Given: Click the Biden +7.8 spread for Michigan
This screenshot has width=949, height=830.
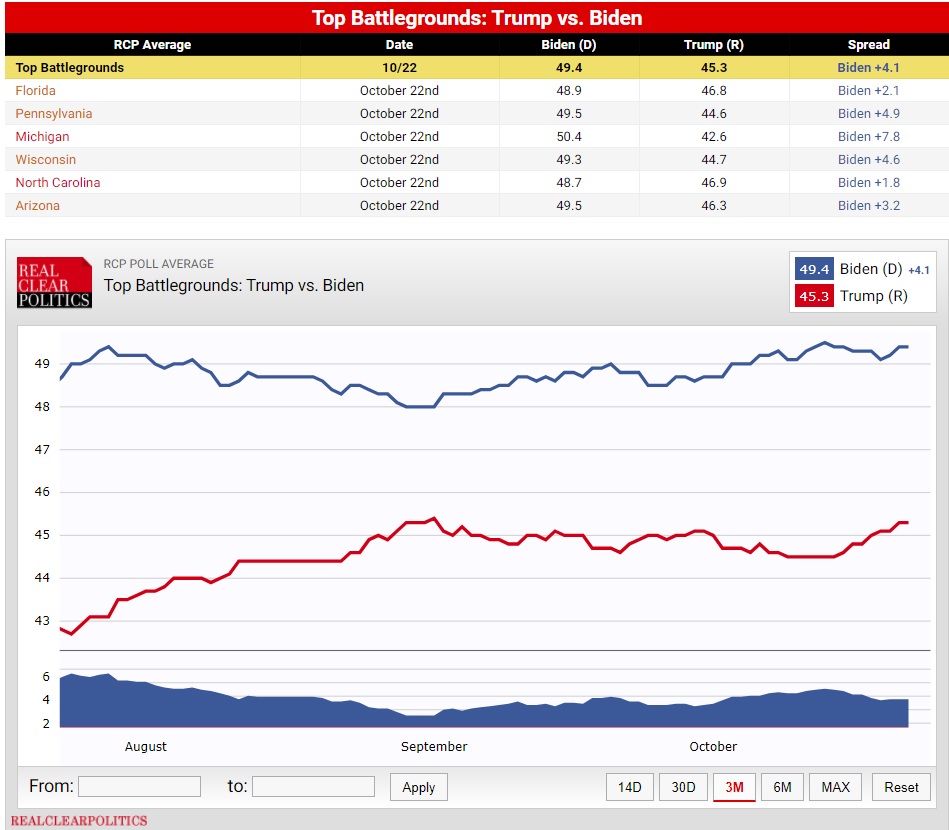Looking at the screenshot, I should pyautogui.click(x=868, y=136).
